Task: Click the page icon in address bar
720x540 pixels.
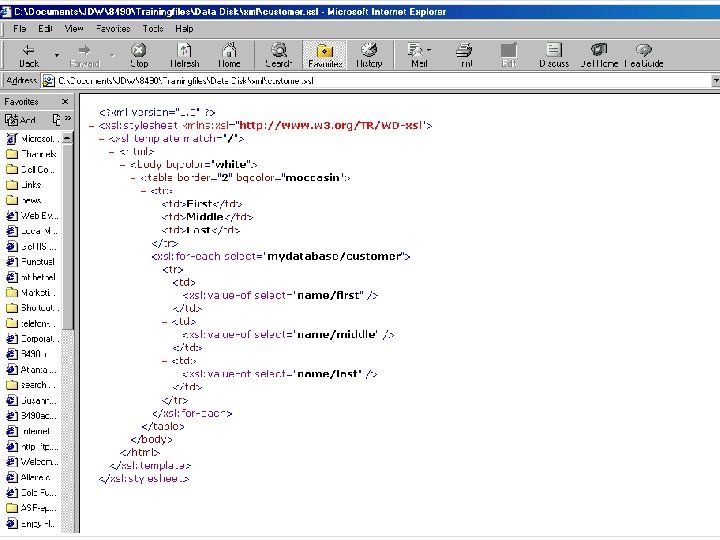Action: pos(48,81)
